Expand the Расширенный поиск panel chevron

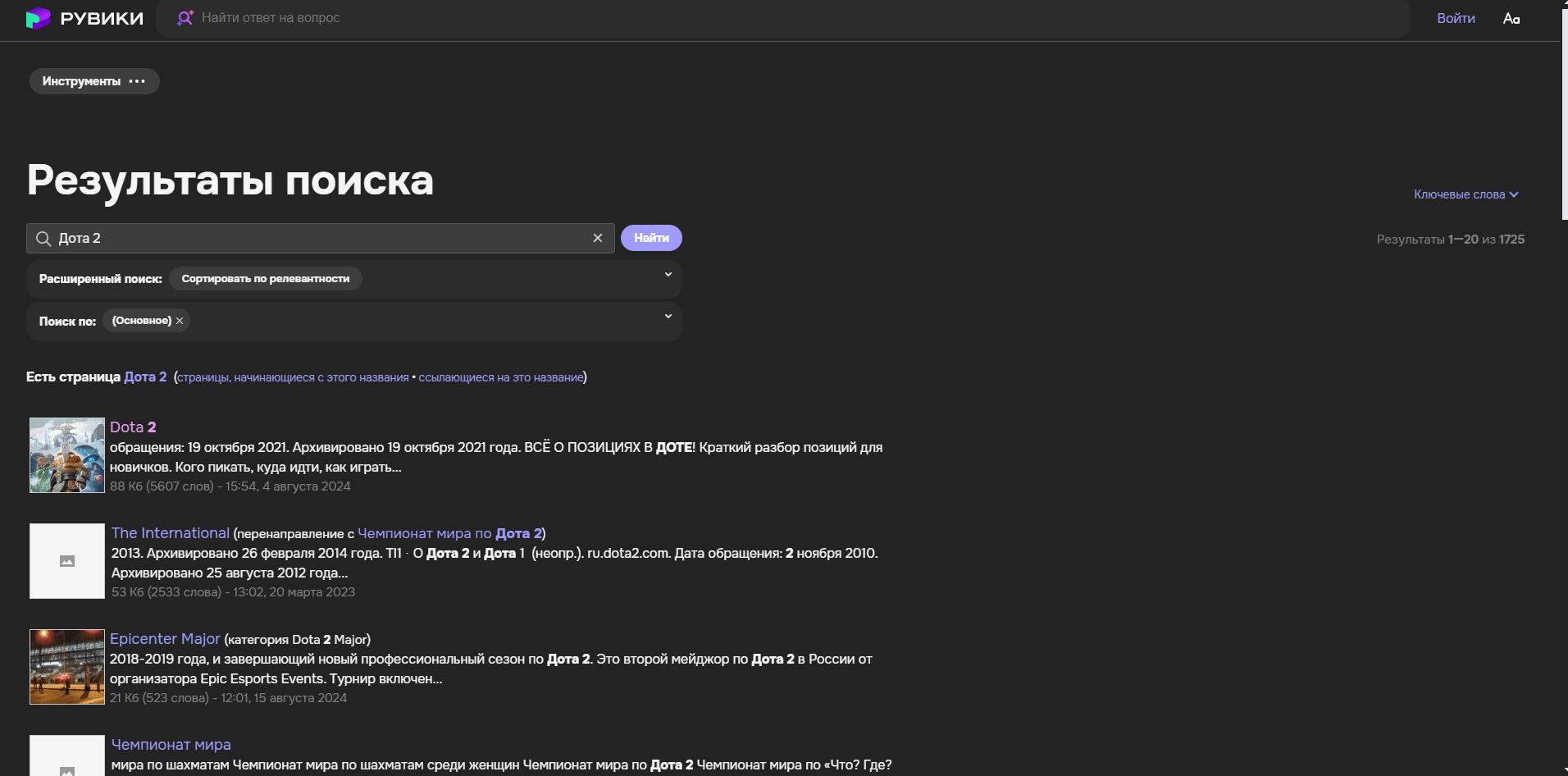coord(668,275)
